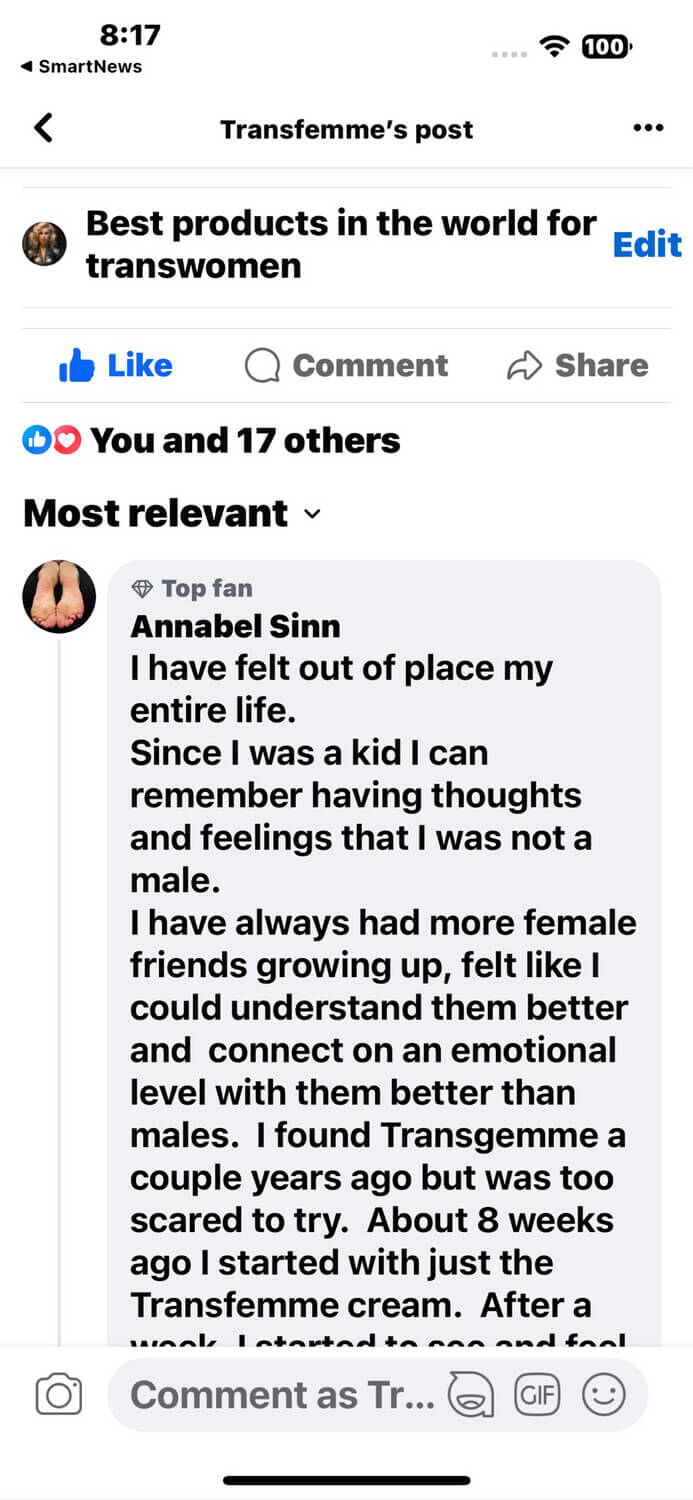
Task: Tap the reaction emoji icons summary
Action: pyautogui.click(x=51, y=440)
